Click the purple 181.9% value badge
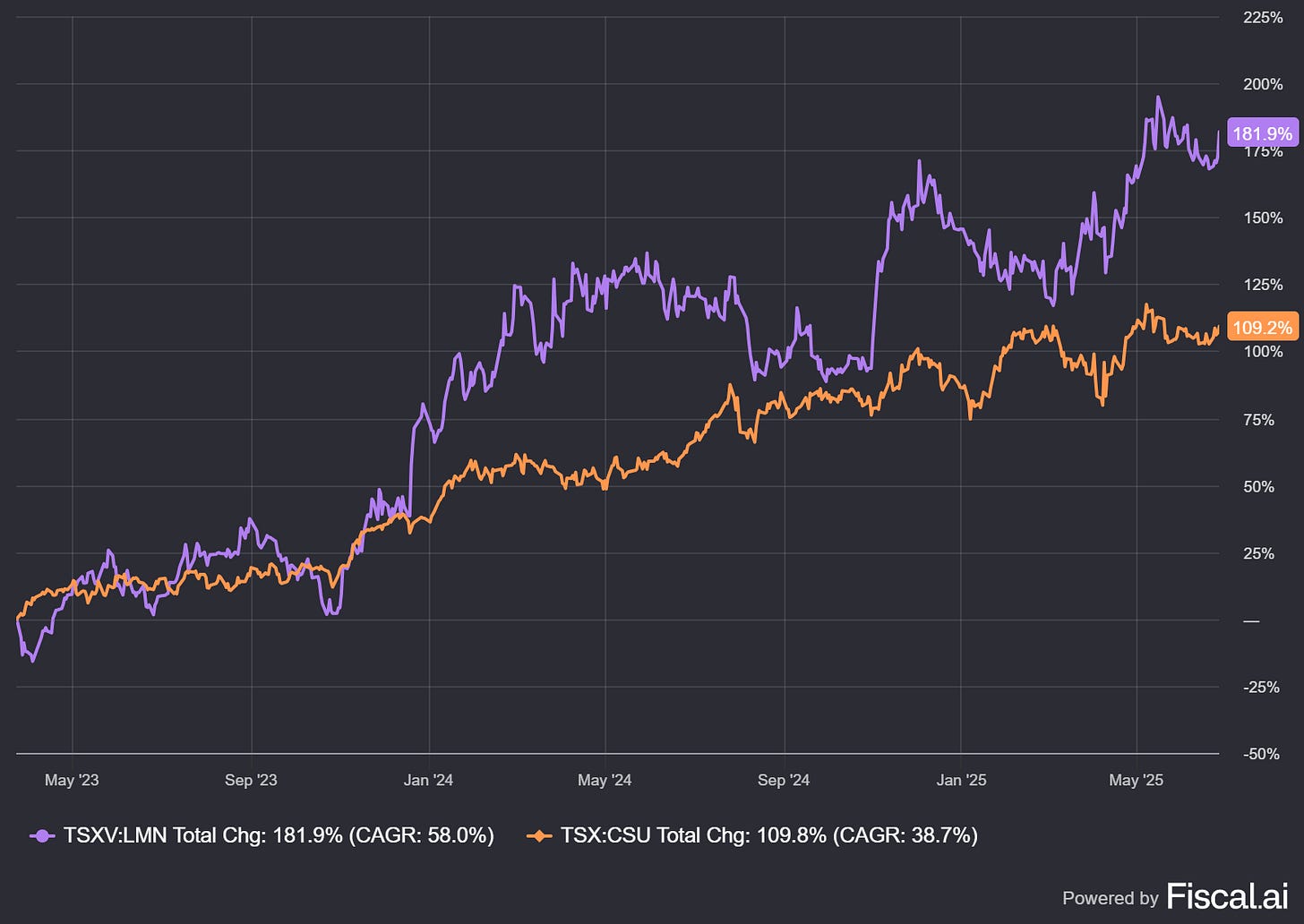The height and width of the screenshot is (924, 1304). (x=1262, y=133)
